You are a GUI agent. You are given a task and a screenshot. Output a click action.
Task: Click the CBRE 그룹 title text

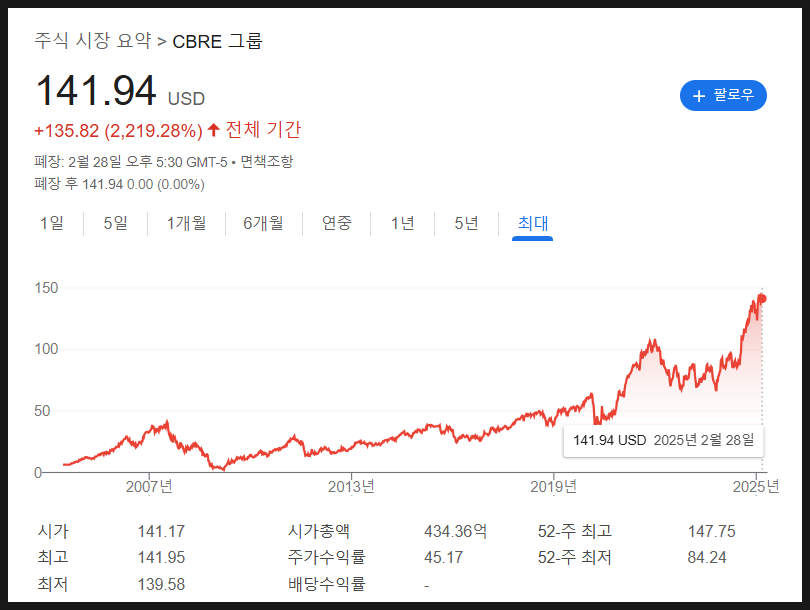pos(217,41)
